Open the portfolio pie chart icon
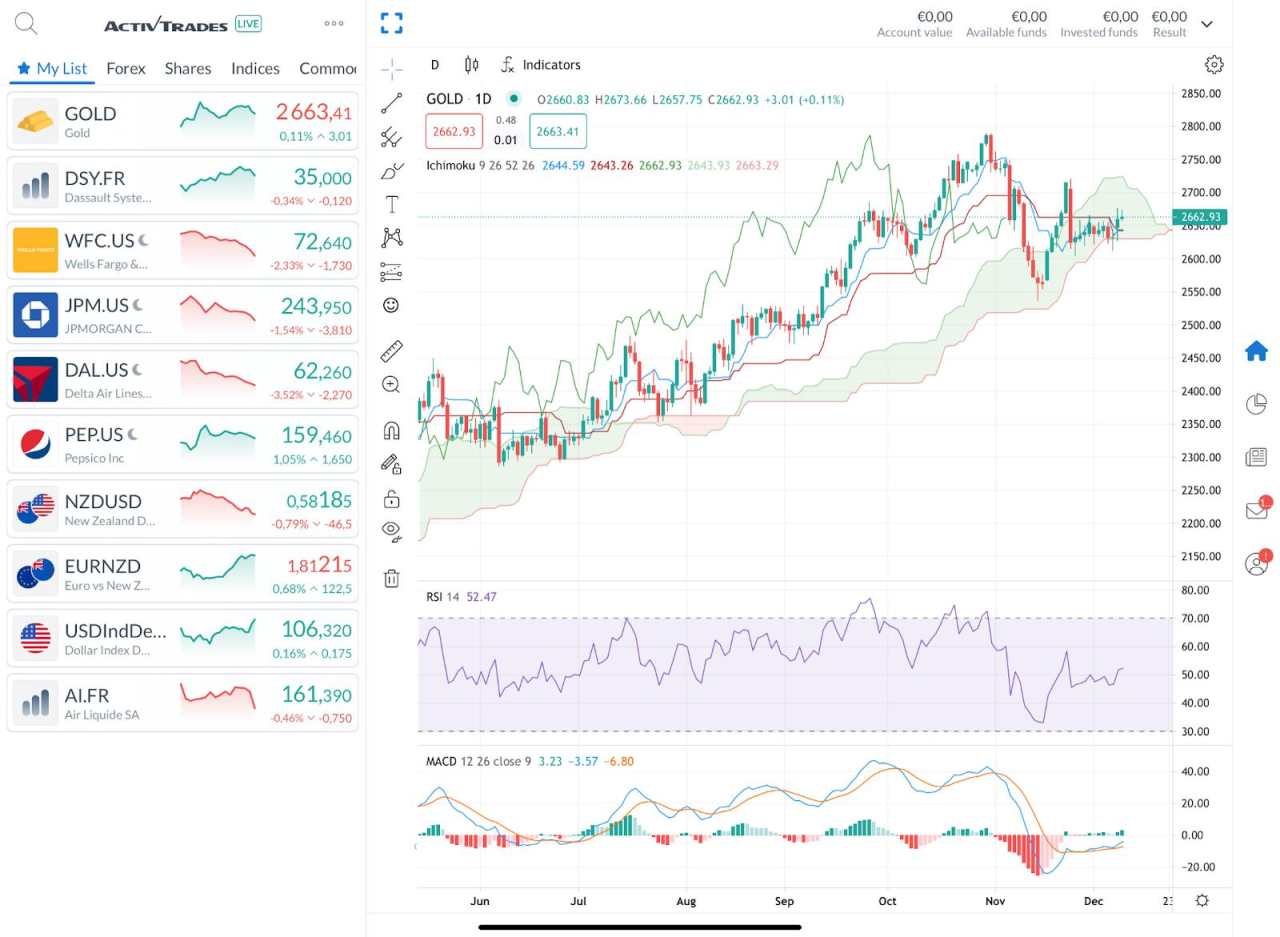 pos(1256,404)
